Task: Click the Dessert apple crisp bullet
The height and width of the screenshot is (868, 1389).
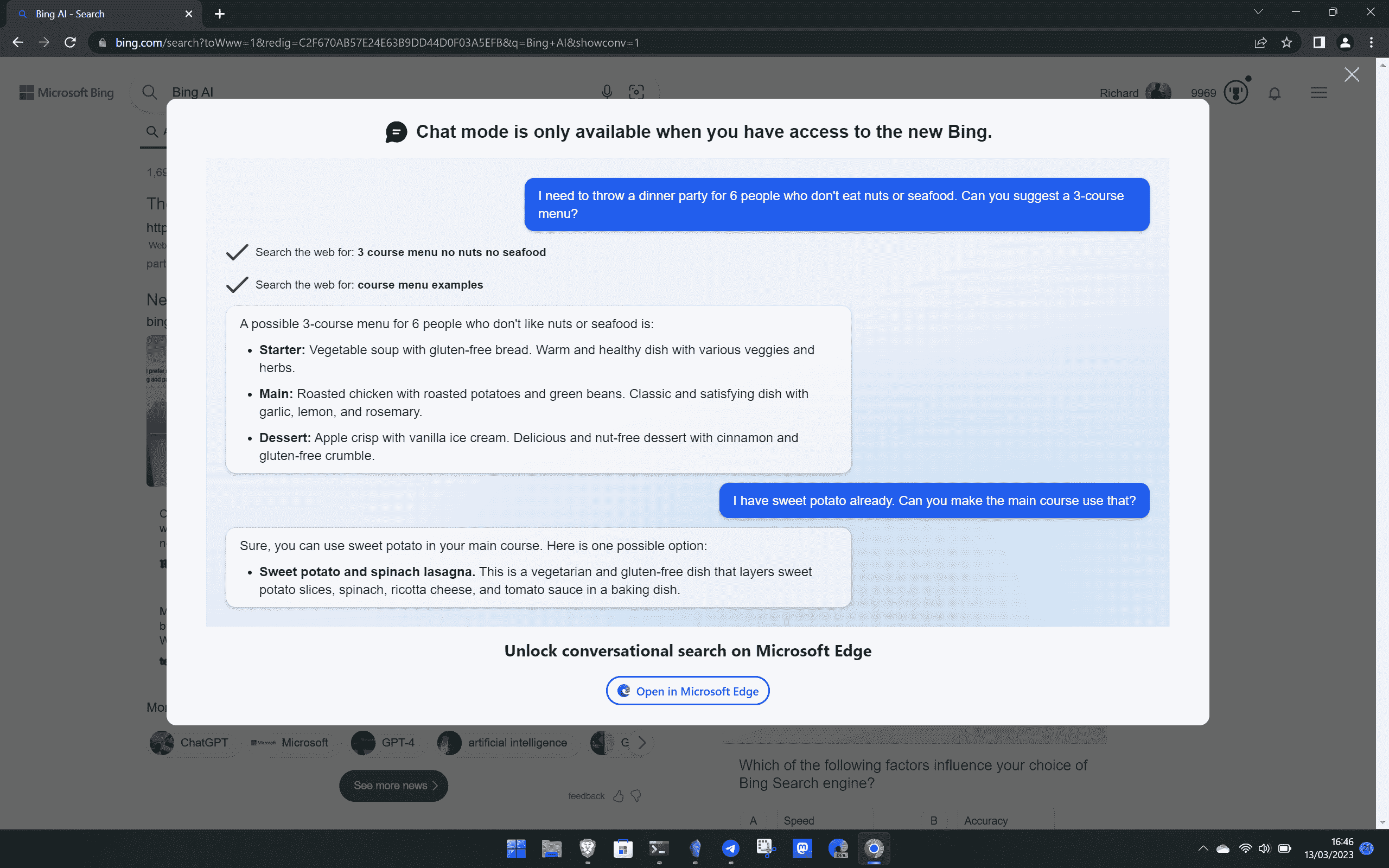Action: point(528,446)
